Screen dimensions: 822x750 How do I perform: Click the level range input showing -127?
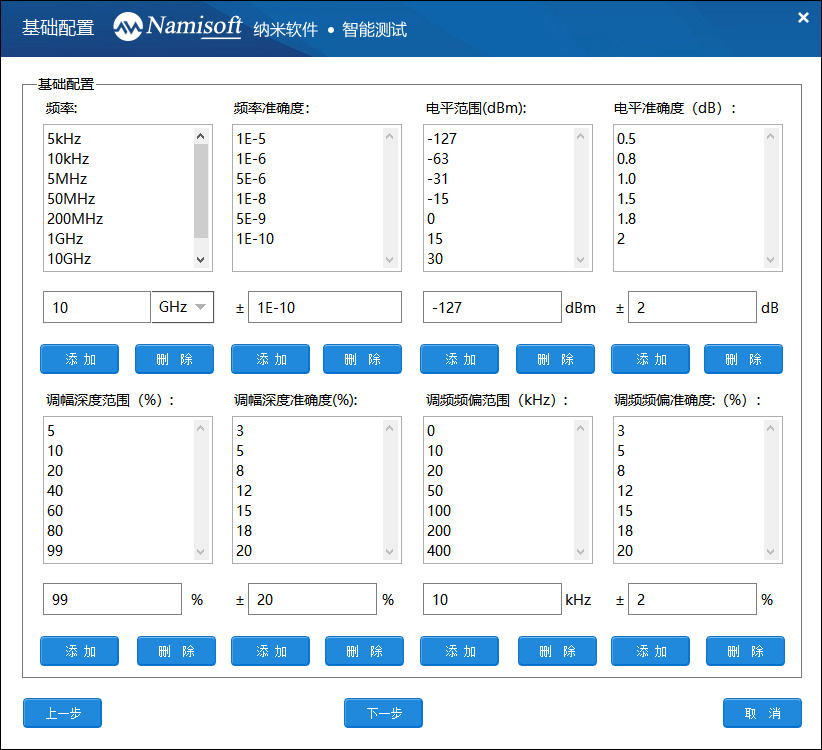(x=491, y=307)
